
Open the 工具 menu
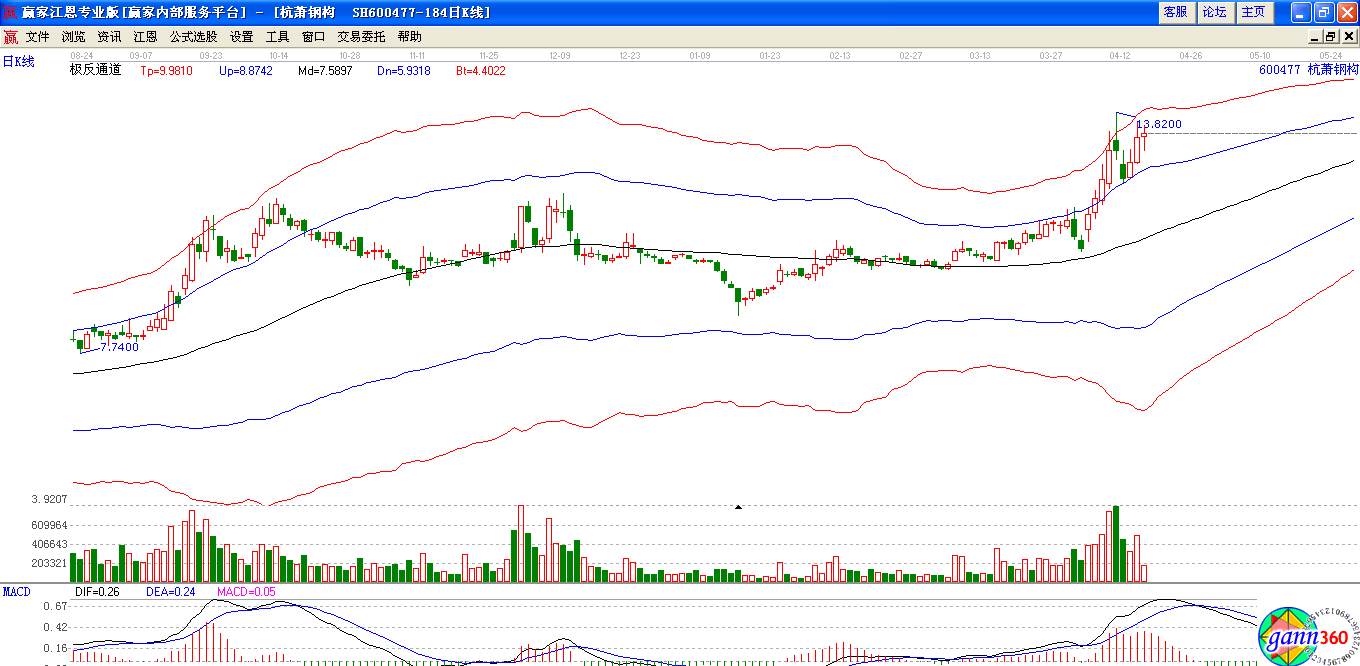278,37
